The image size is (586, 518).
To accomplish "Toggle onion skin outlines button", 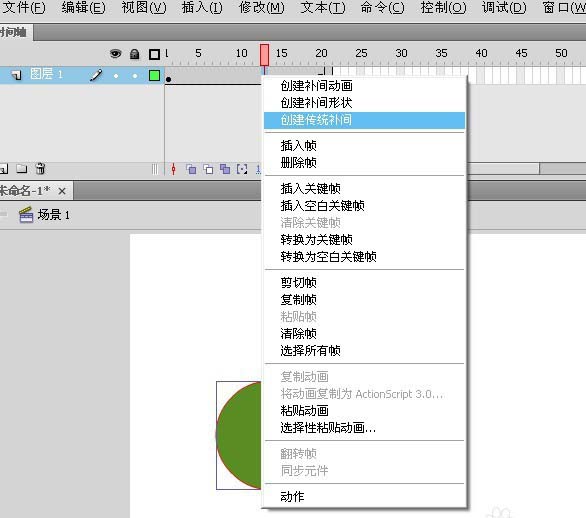I will (x=208, y=169).
